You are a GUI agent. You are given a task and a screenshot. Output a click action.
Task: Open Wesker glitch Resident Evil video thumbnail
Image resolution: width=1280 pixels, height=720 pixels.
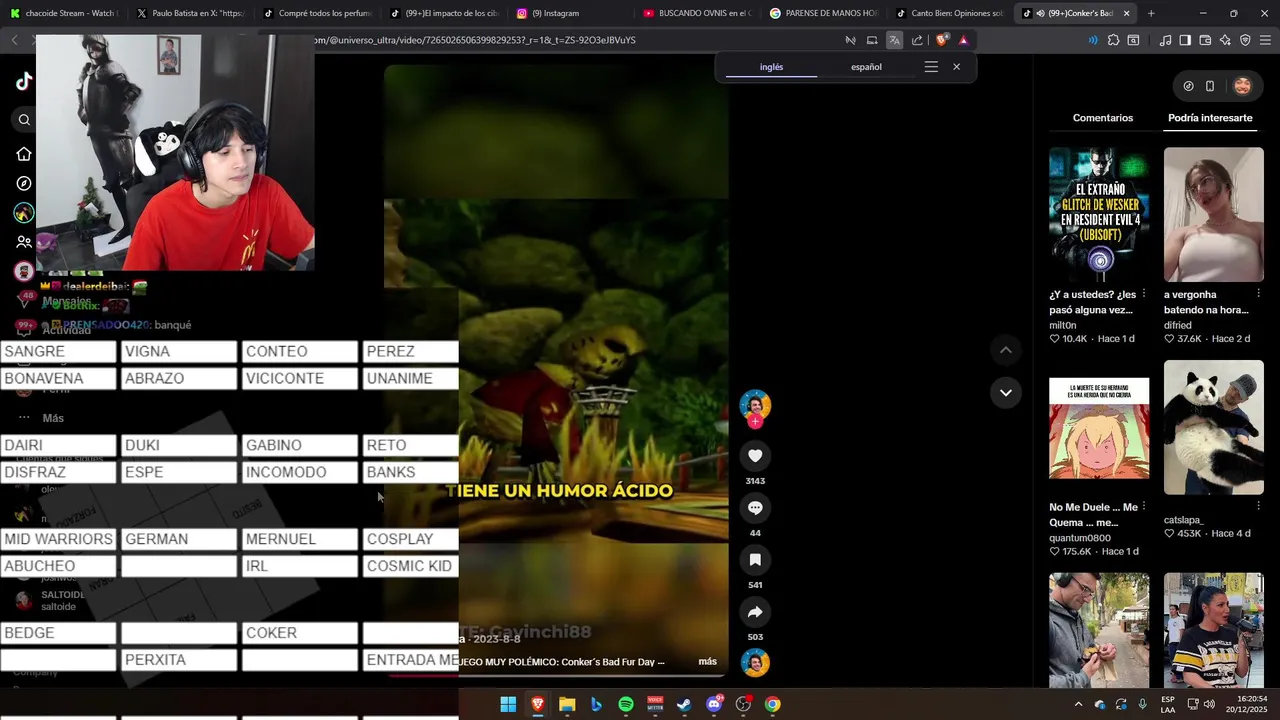(1099, 215)
